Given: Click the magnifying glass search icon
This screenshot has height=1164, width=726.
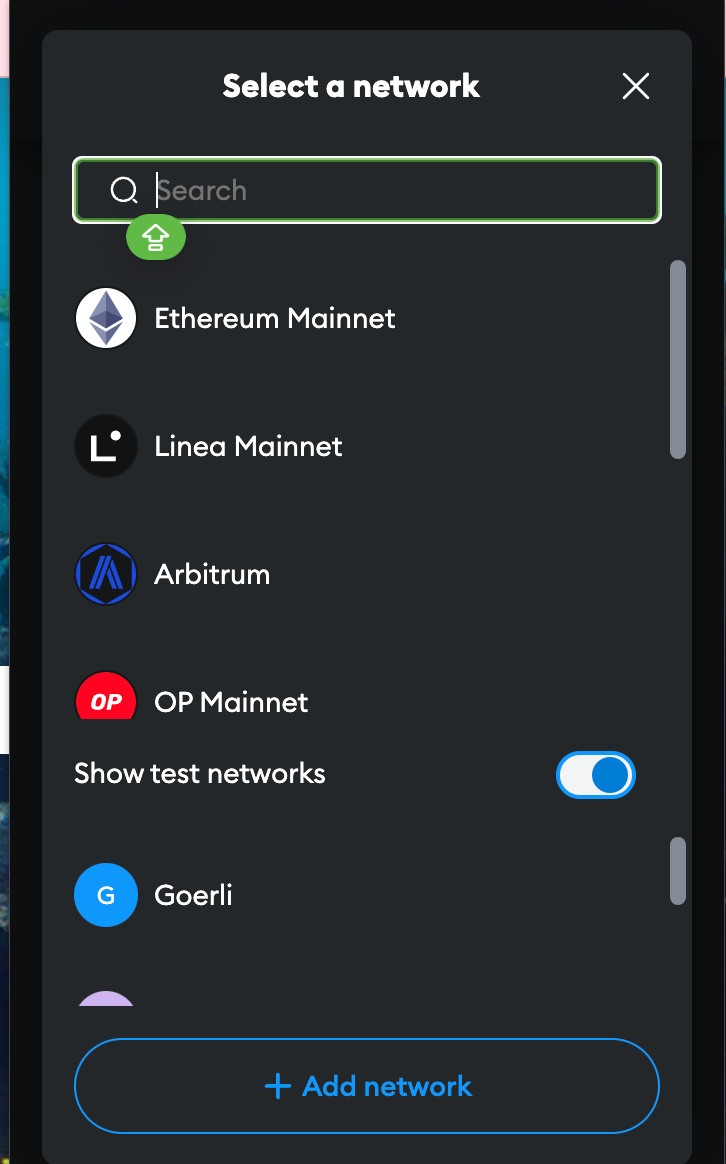Looking at the screenshot, I should pos(123,190).
